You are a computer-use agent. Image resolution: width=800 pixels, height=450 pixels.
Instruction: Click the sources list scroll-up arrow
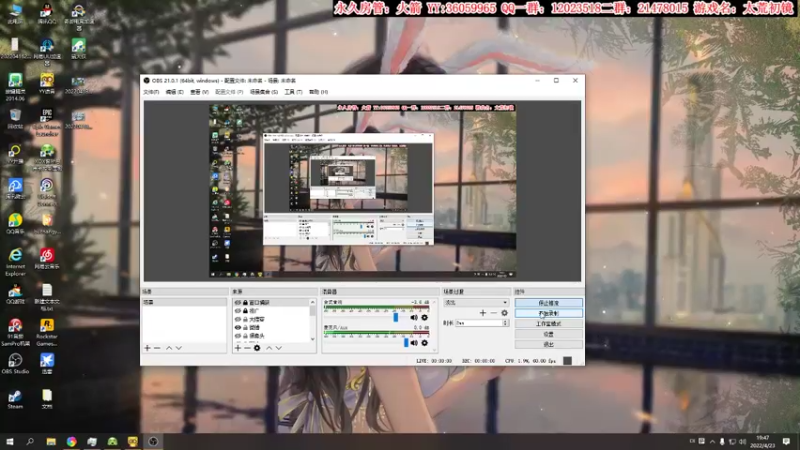(313, 303)
